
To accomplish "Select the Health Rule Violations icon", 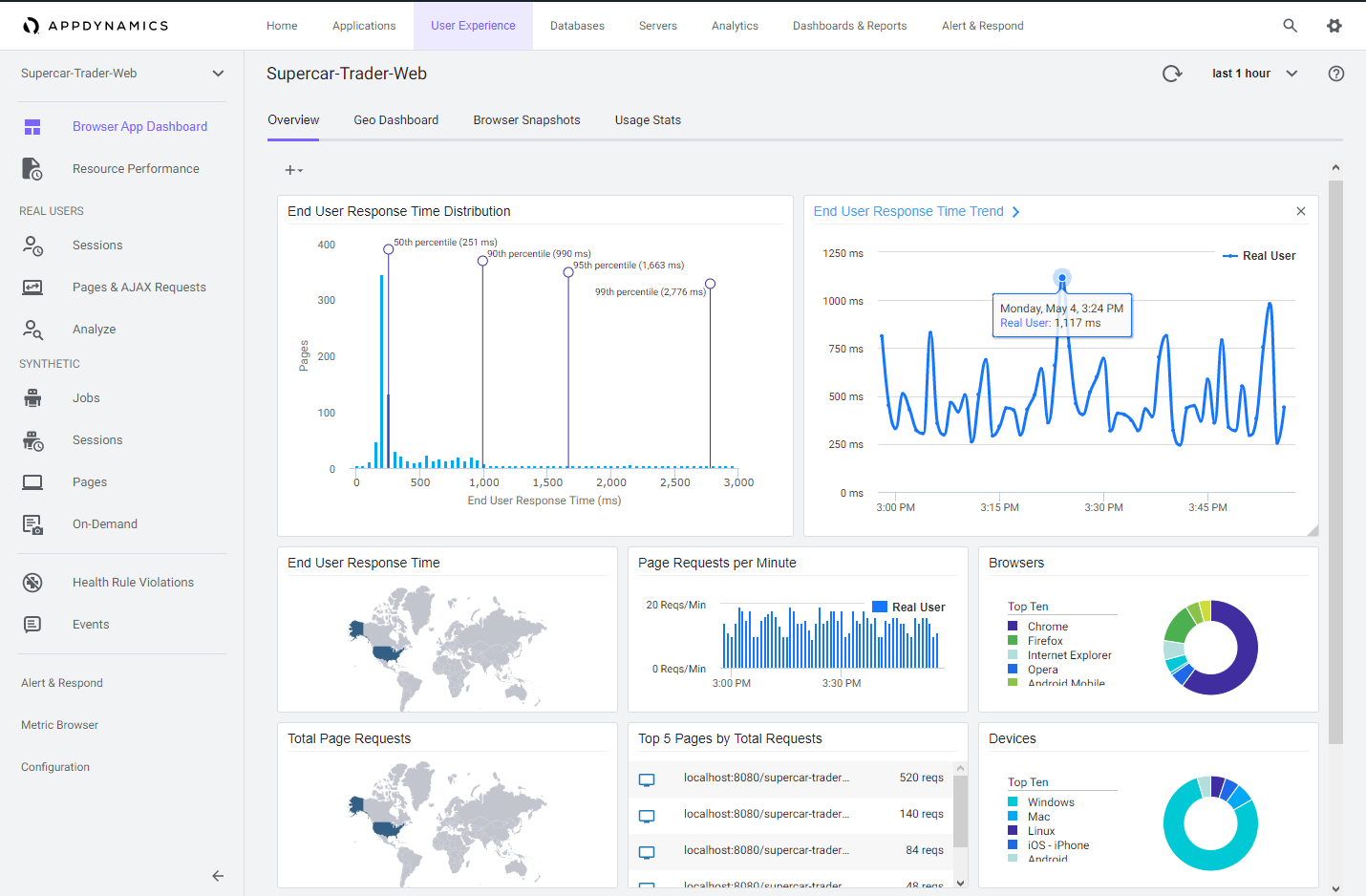I will (x=32, y=583).
